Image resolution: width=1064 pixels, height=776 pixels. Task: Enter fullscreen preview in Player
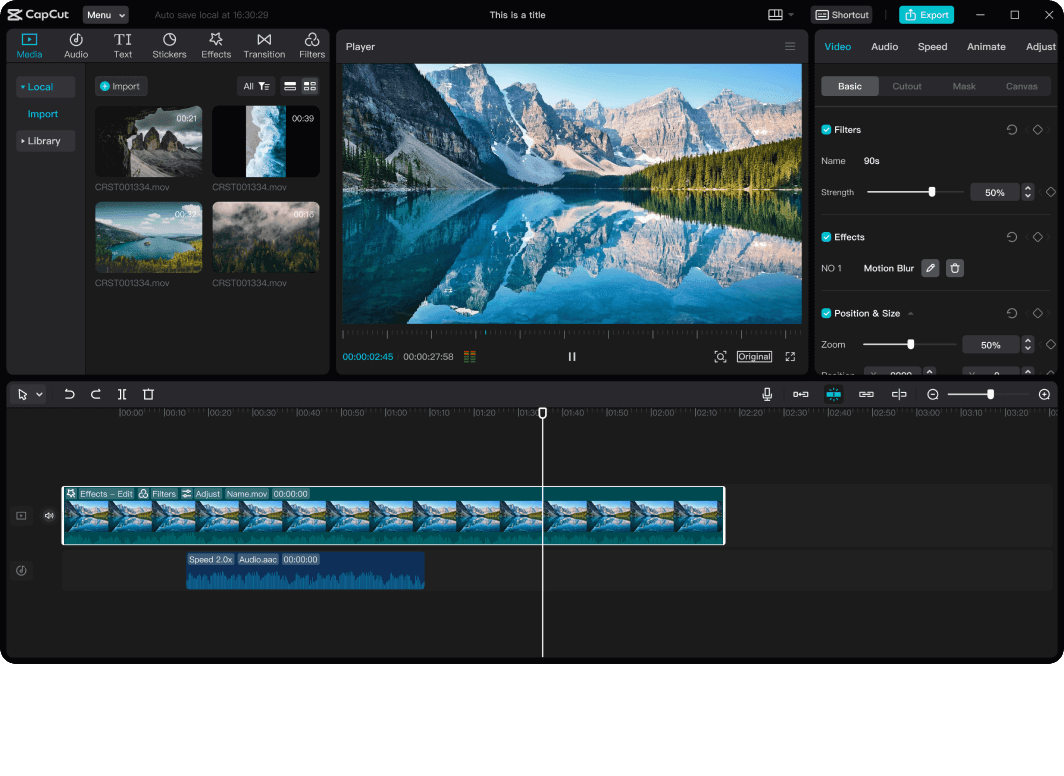pos(790,357)
